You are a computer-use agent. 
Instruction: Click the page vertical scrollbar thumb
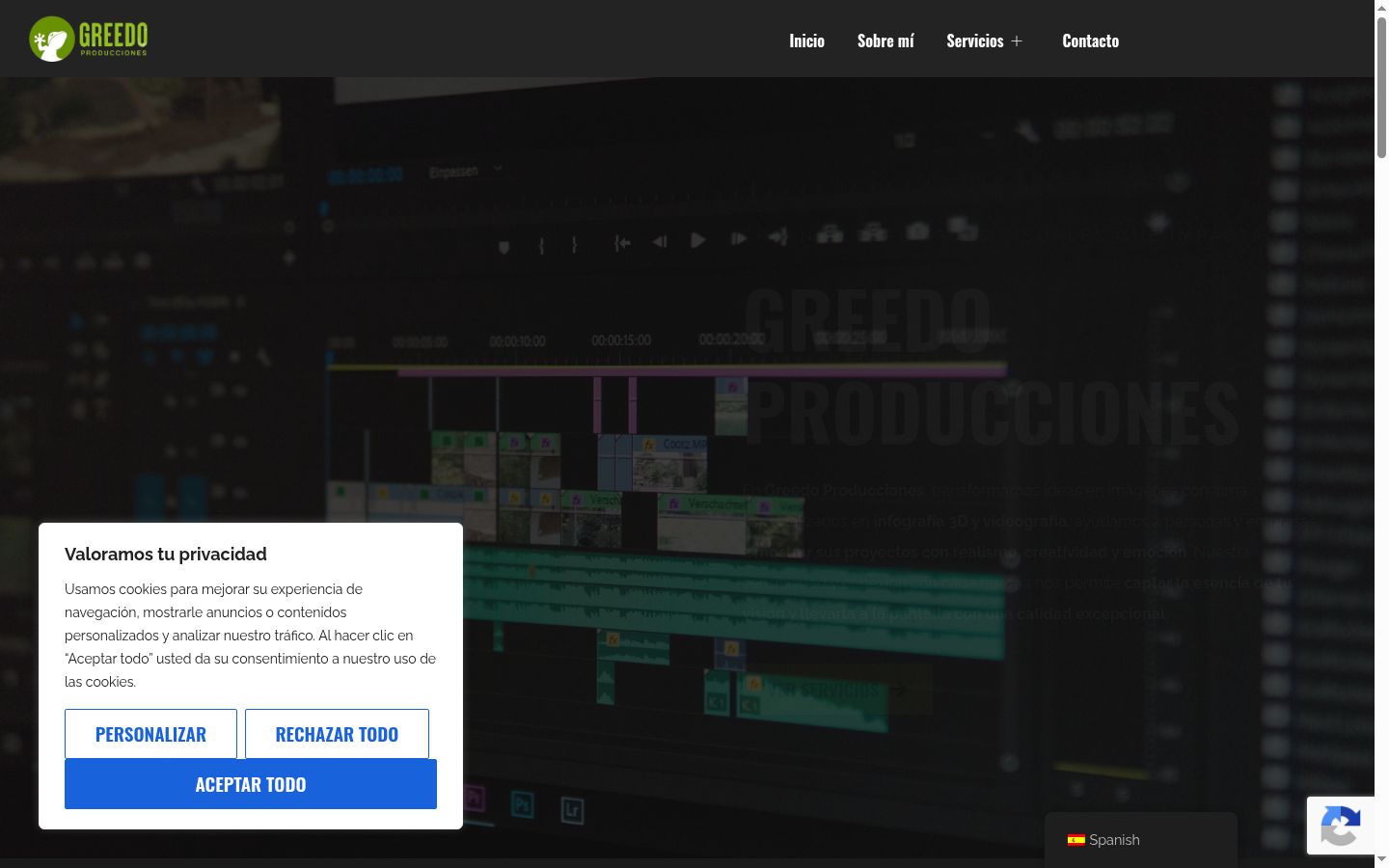point(1381,87)
